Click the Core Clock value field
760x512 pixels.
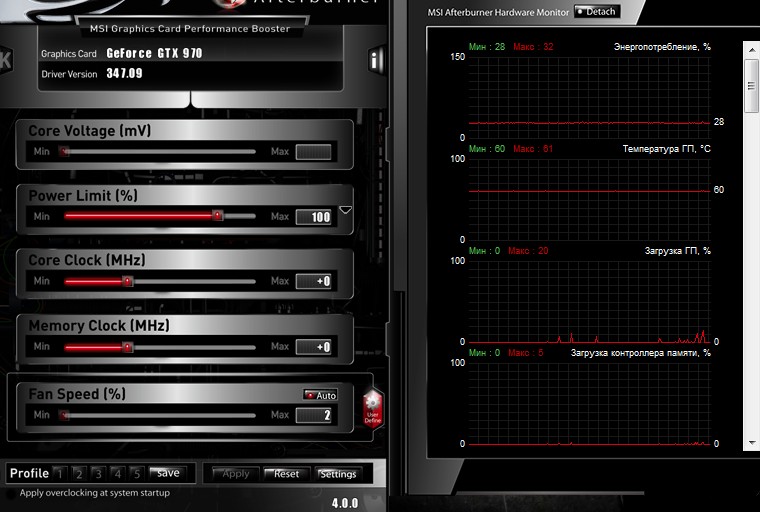click(313, 282)
